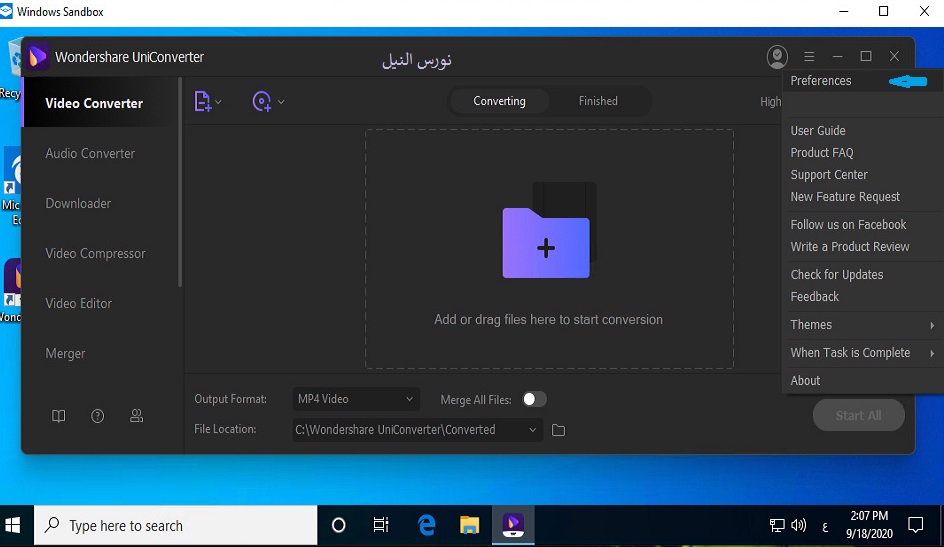Expand the Themes submenu
The image size is (944, 547).
(x=860, y=325)
